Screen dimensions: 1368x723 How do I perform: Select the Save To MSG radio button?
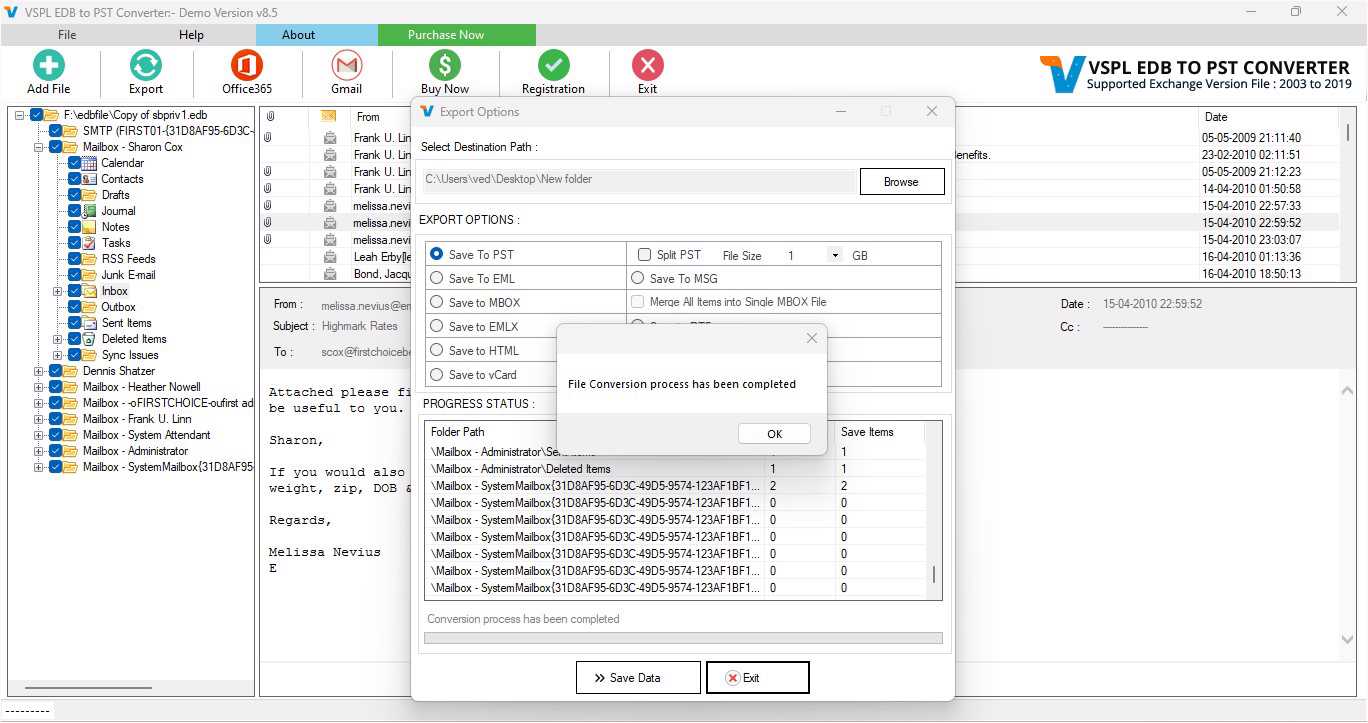637,278
